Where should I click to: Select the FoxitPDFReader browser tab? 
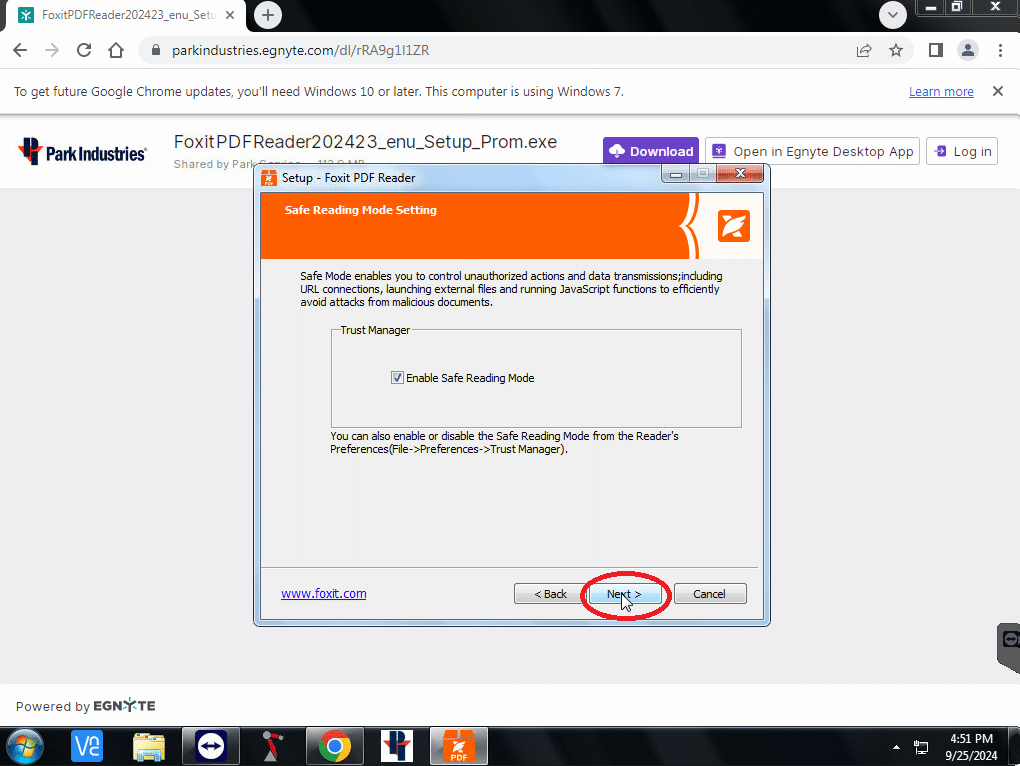coord(127,15)
